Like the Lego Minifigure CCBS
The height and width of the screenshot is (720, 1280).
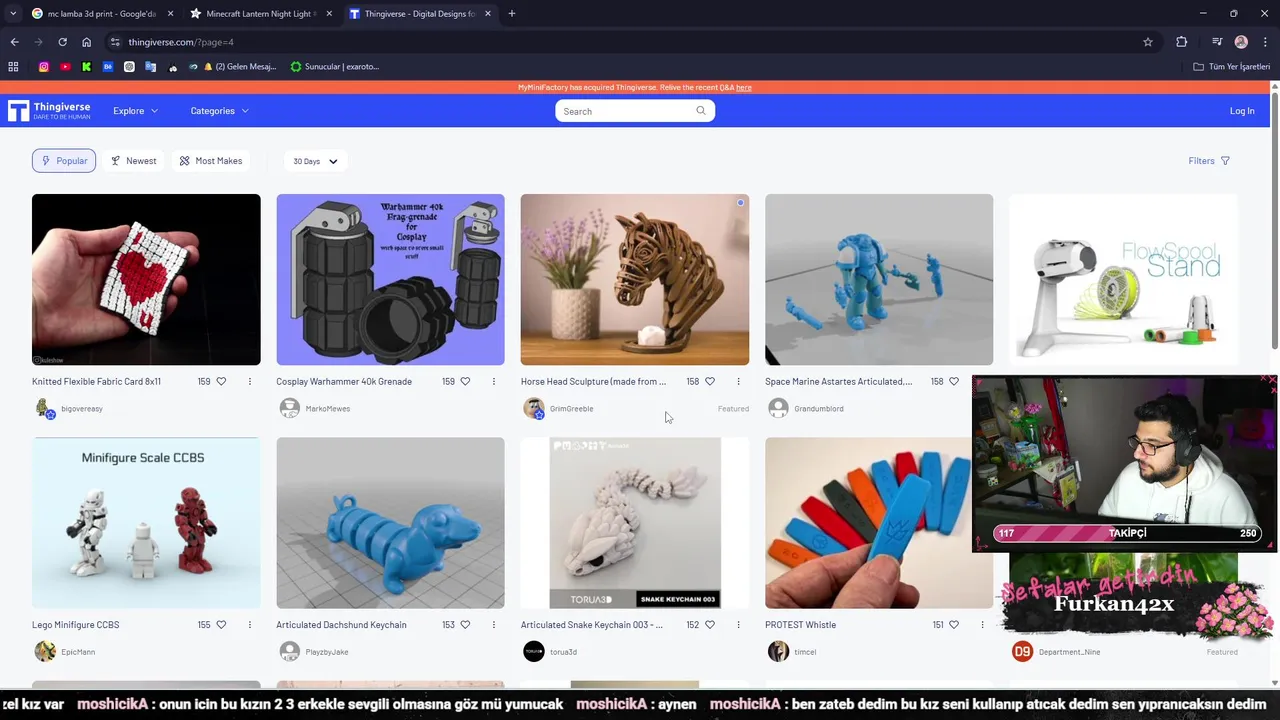pos(221,625)
